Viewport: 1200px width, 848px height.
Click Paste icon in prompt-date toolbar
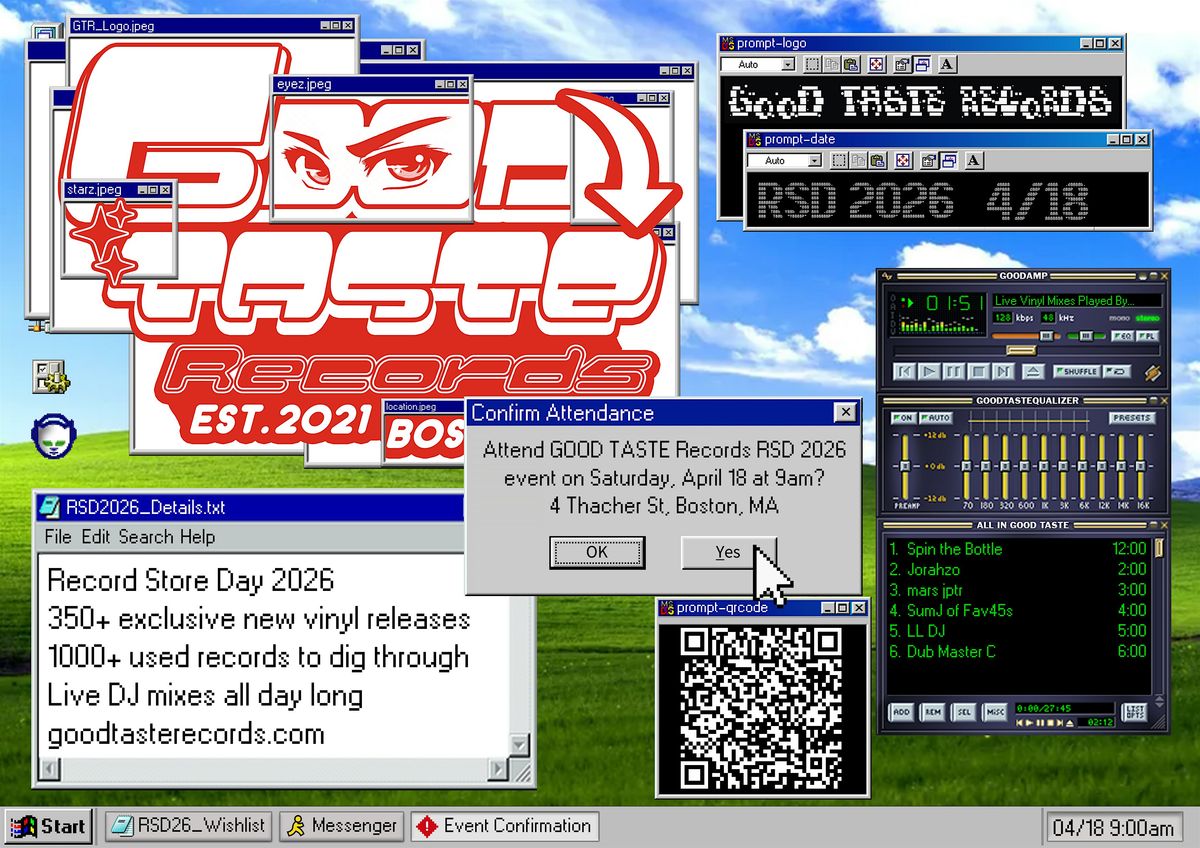pos(877,161)
